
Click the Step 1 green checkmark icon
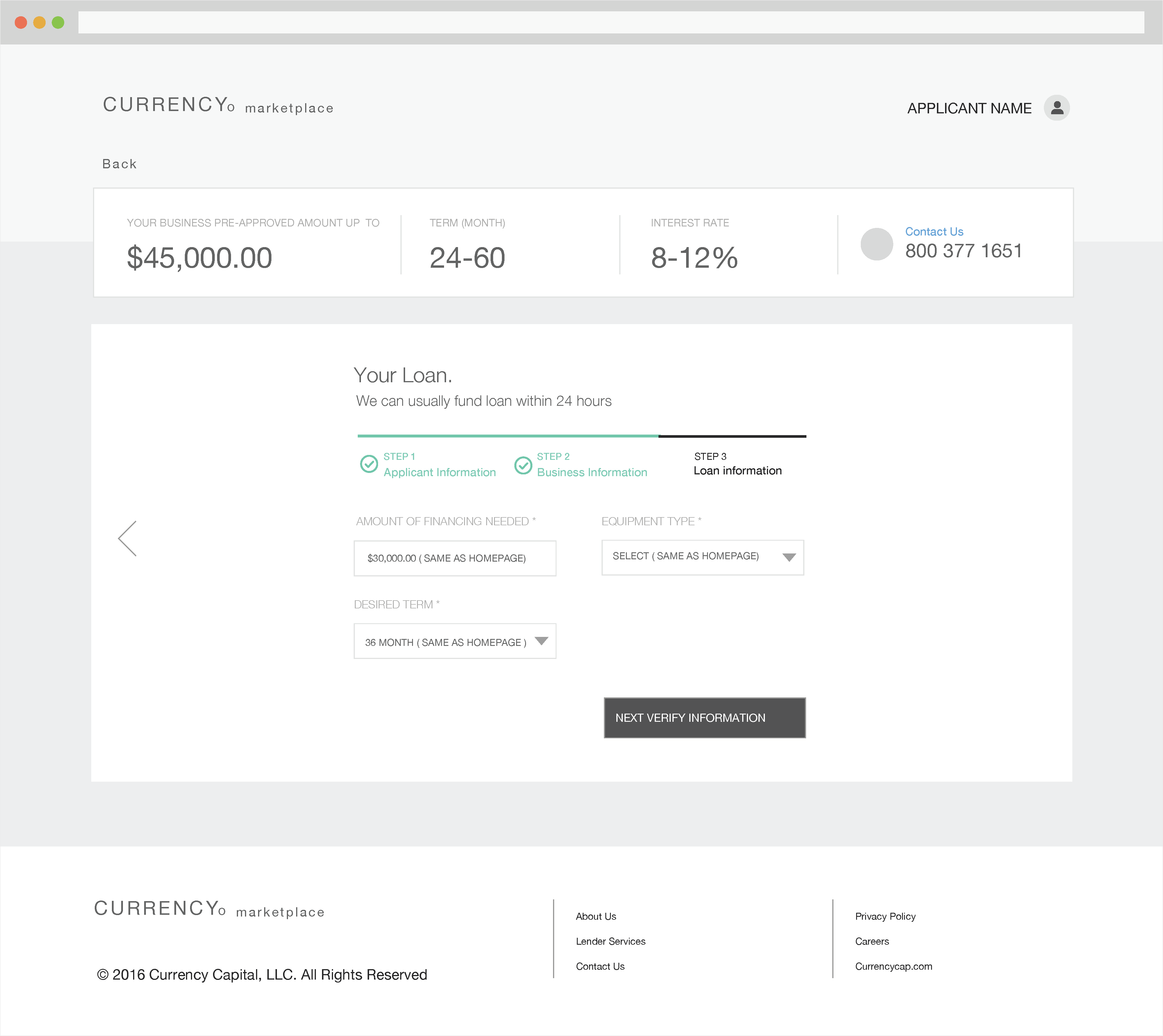[369, 465]
